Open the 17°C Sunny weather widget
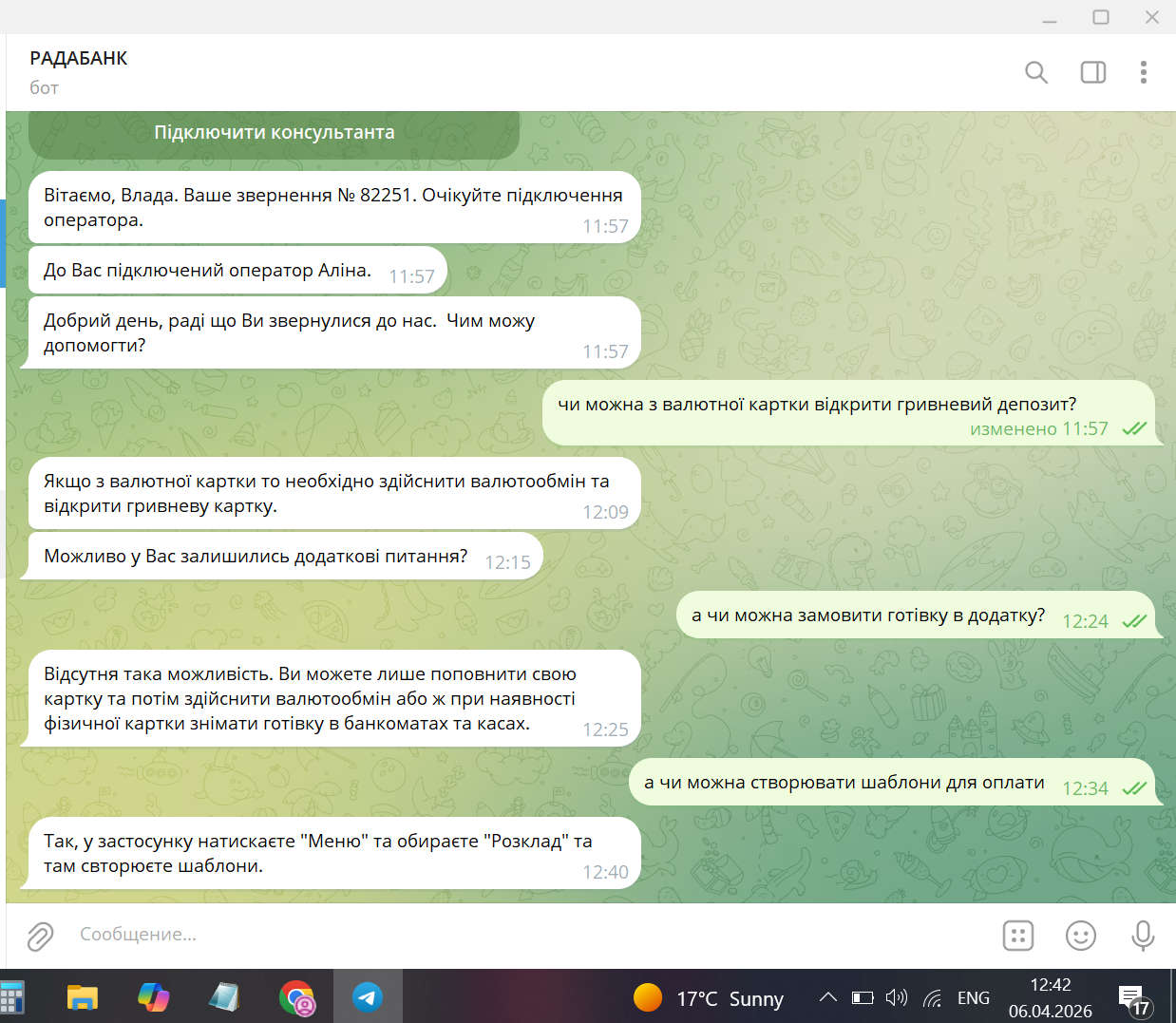Image resolution: width=1176 pixels, height=1023 pixels. pyautogui.click(x=709, y=998)
